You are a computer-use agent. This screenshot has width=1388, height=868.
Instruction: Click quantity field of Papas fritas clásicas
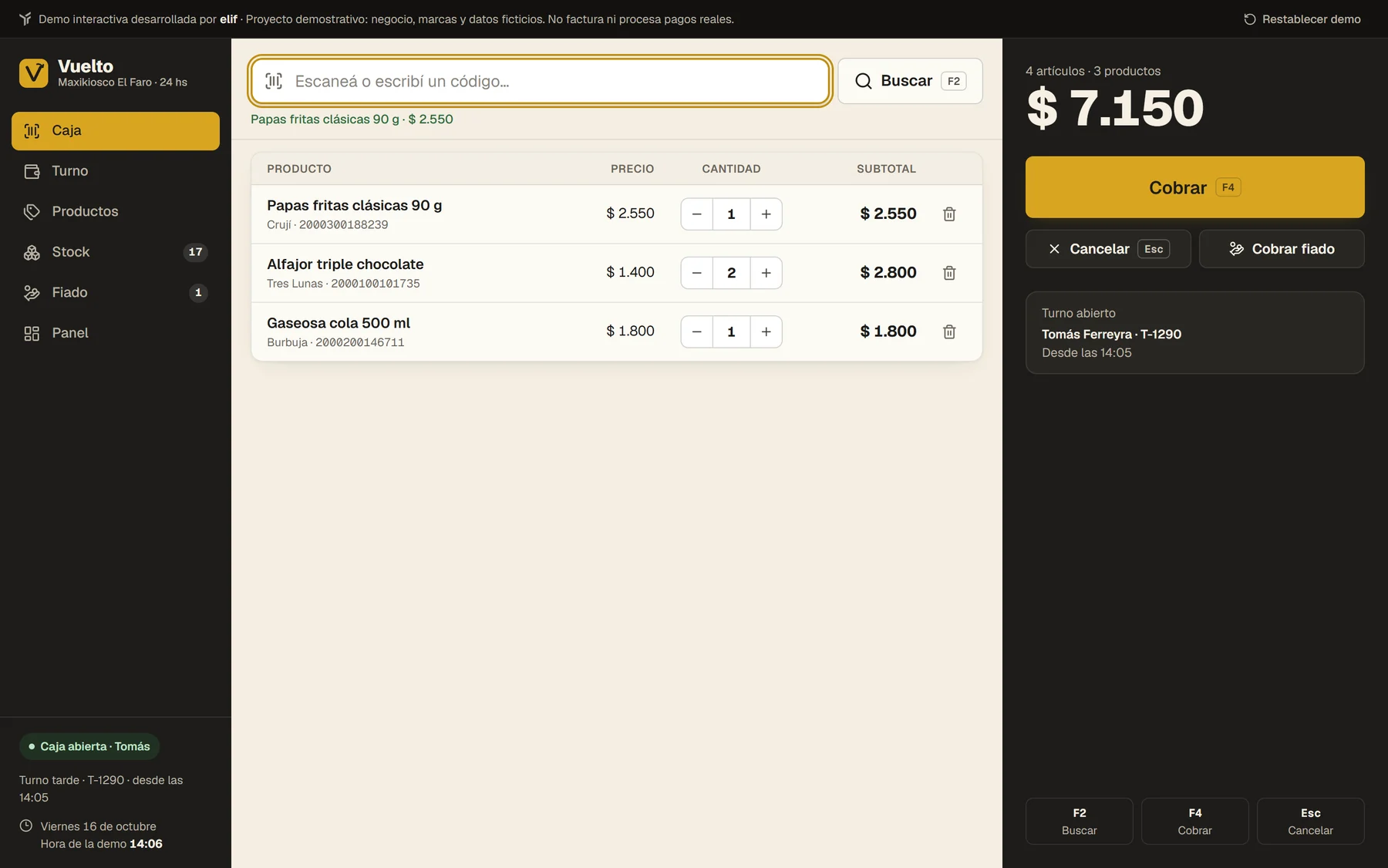[731, 214]
